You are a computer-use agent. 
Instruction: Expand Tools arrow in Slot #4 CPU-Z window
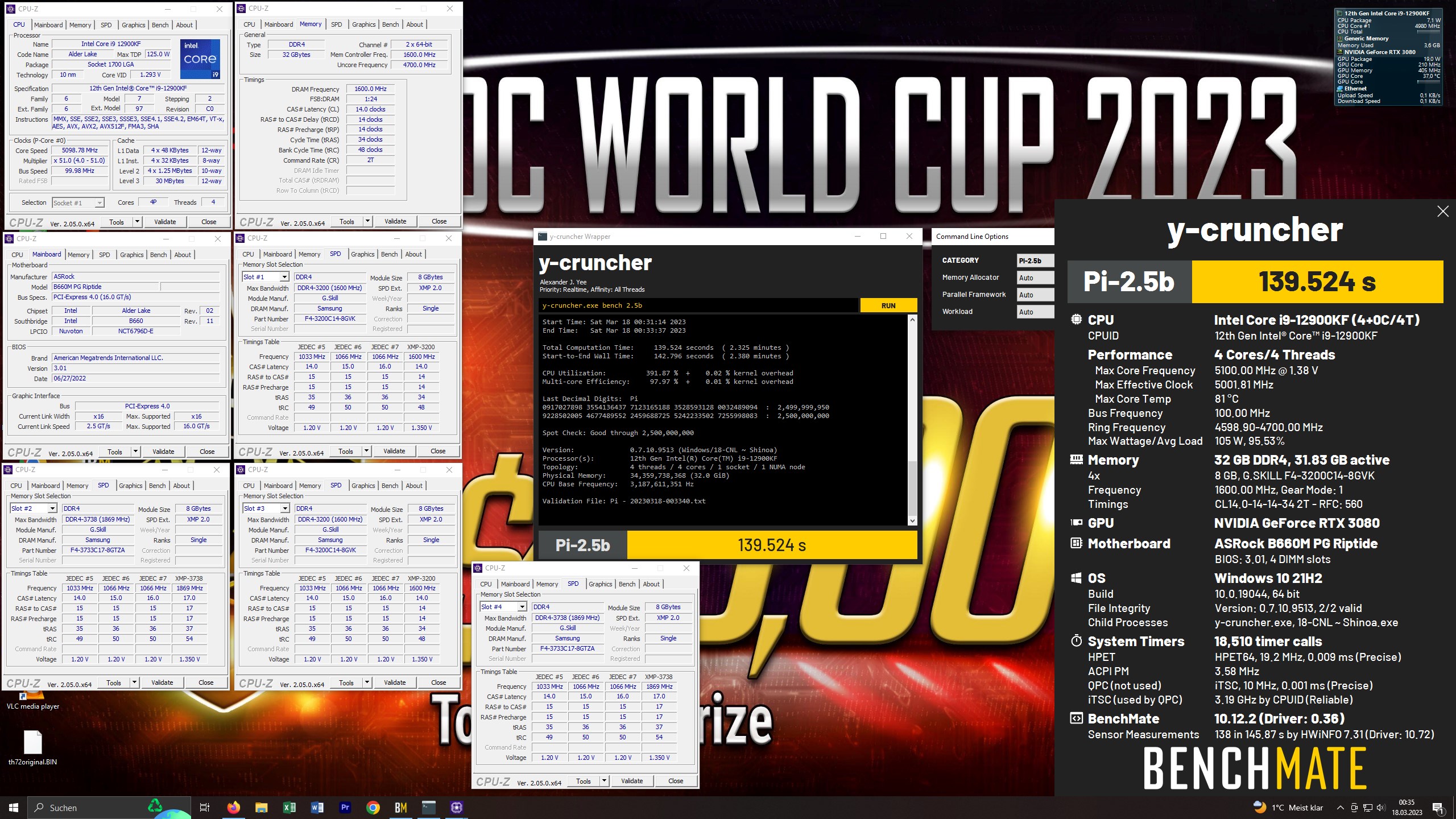[604, 781]
